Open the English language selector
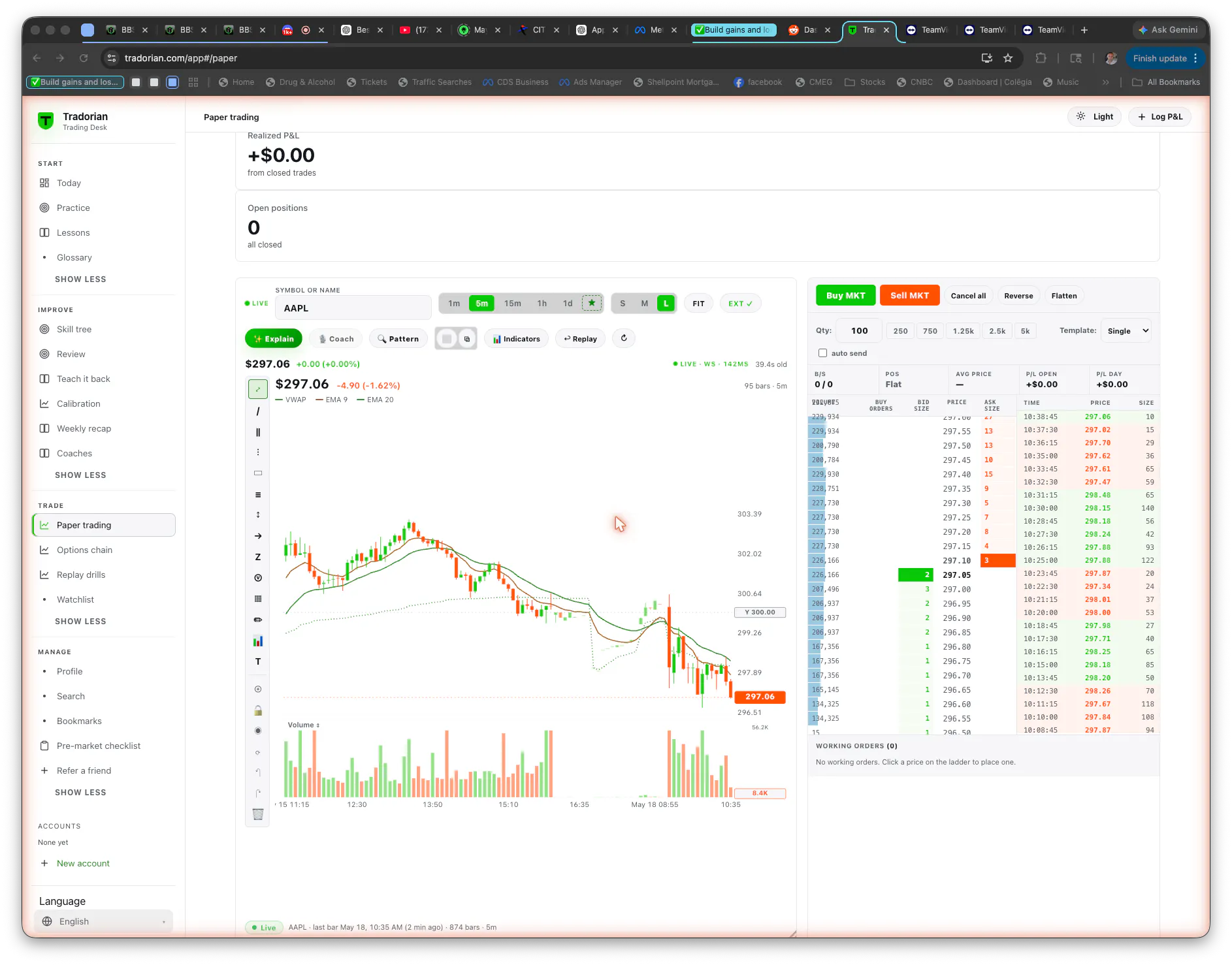The image size is (1232, 965). click(103, 921)
